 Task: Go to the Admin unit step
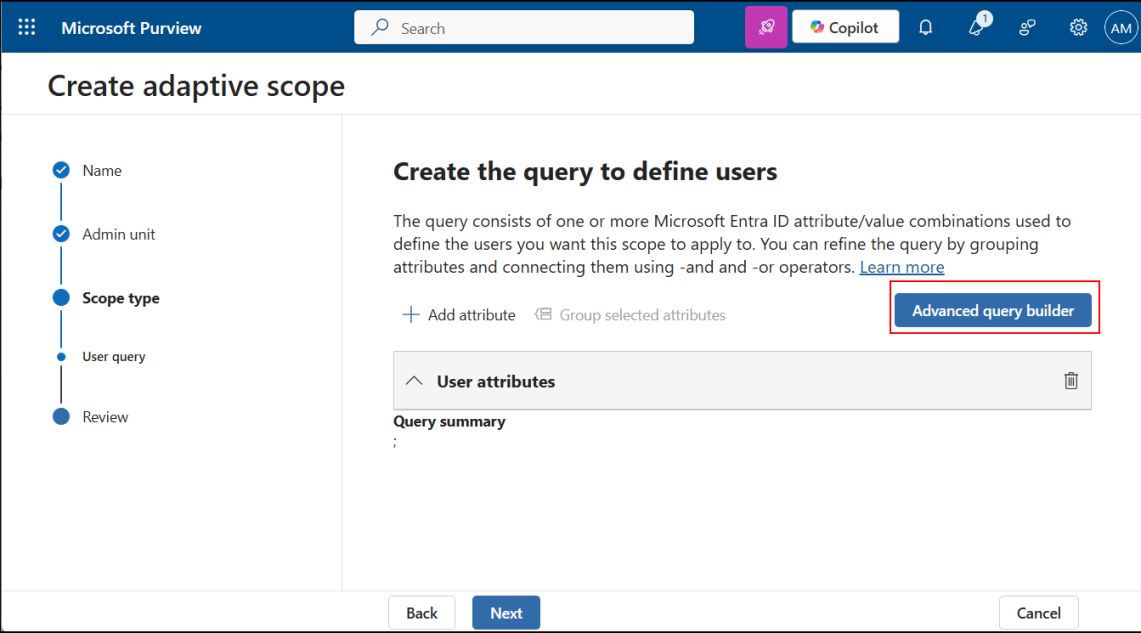pos(104,234)
